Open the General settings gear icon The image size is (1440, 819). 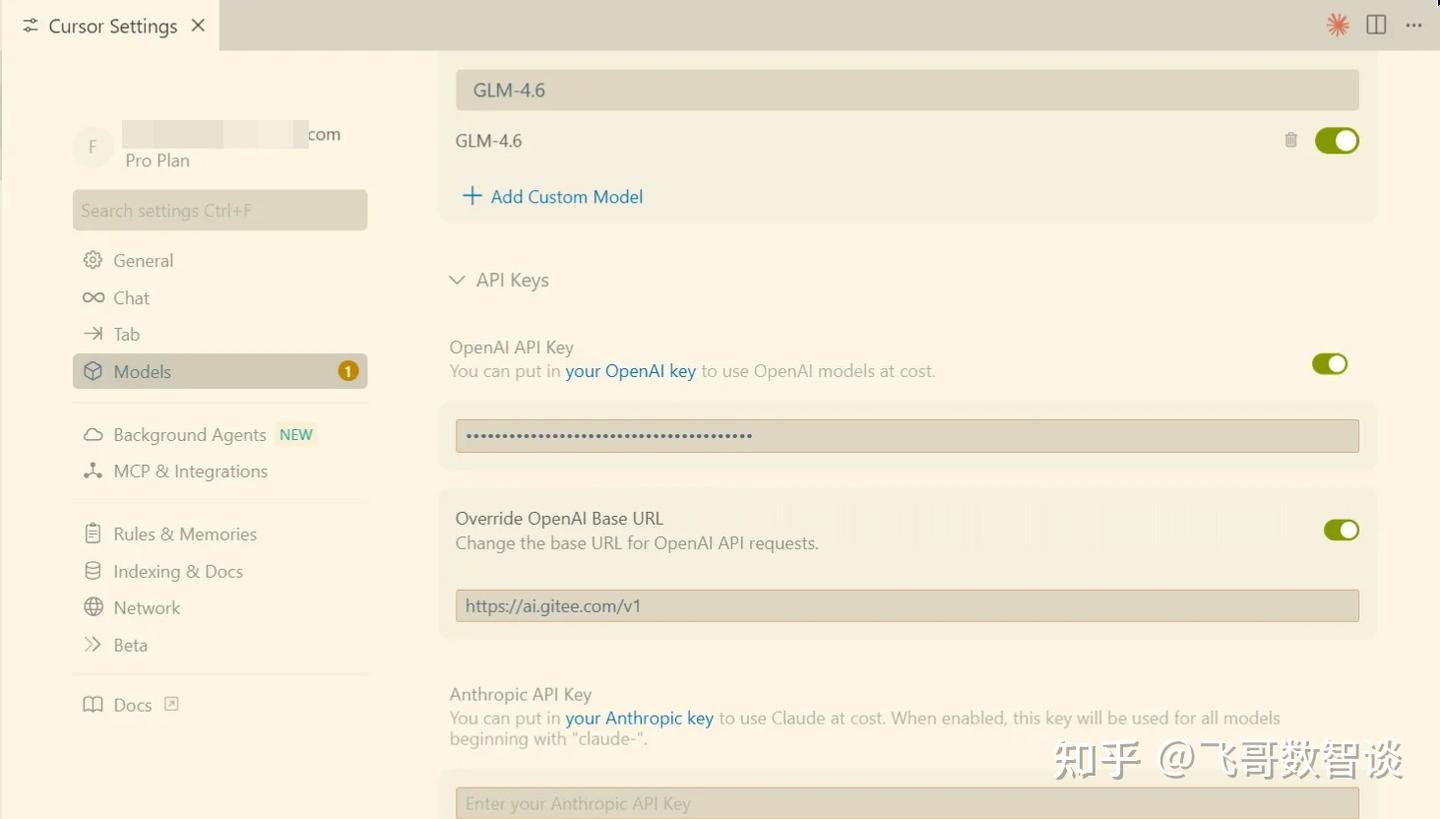tap(93, 260)
